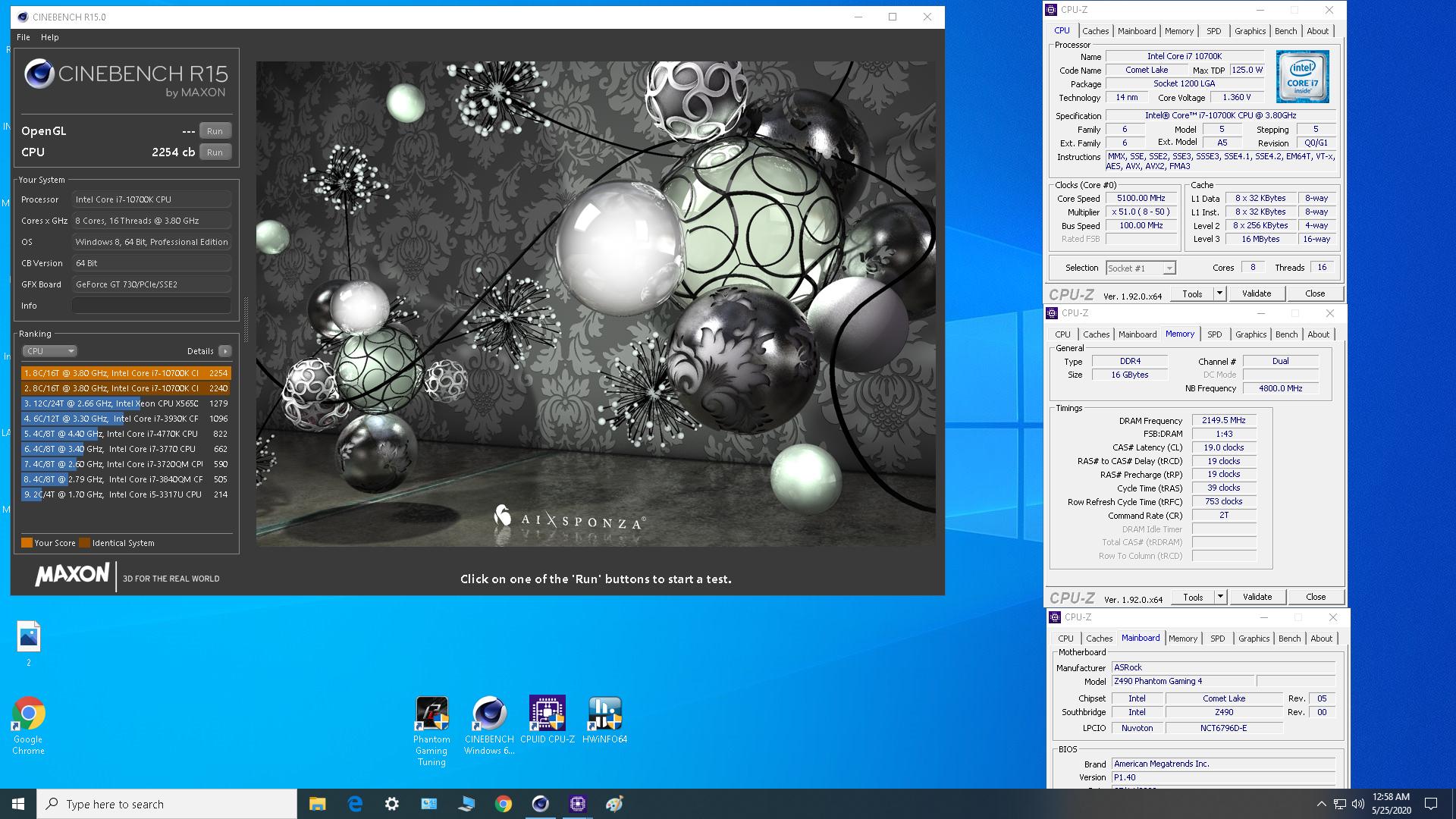Open File Explorer from the taskbar
The image size is (1456, 819).
317,804
